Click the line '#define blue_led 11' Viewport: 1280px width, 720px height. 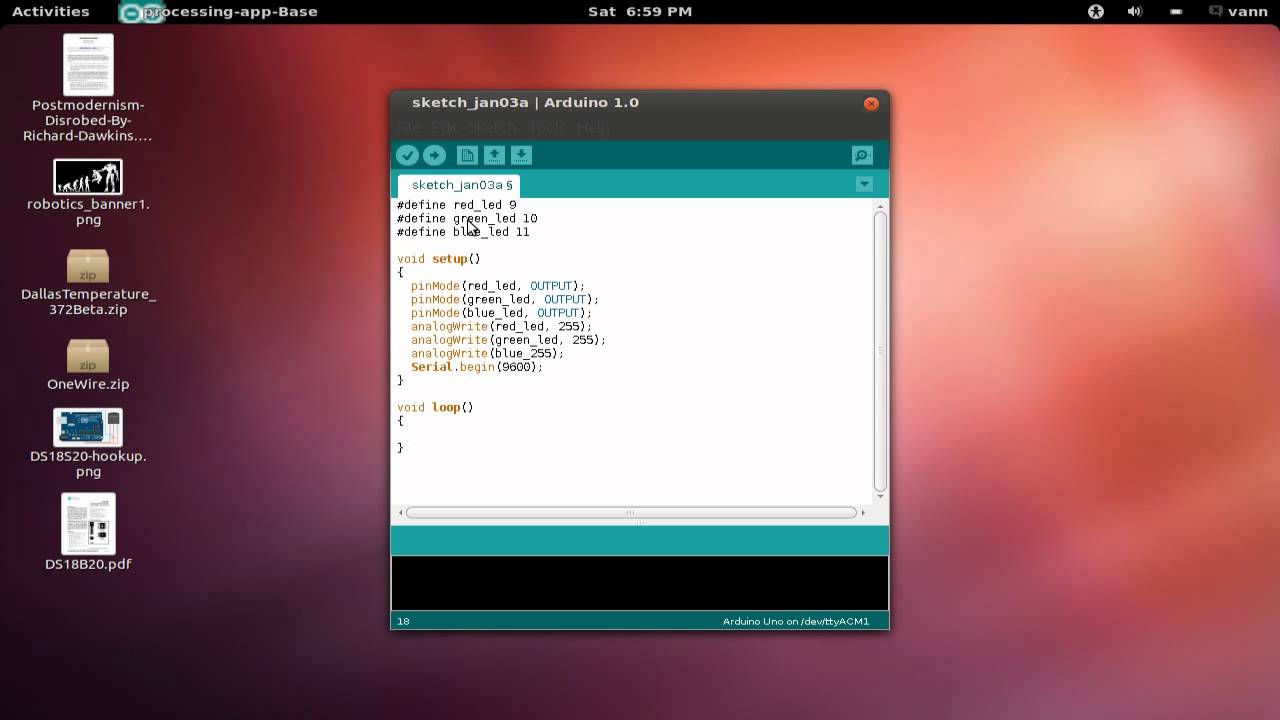(463, 232)
